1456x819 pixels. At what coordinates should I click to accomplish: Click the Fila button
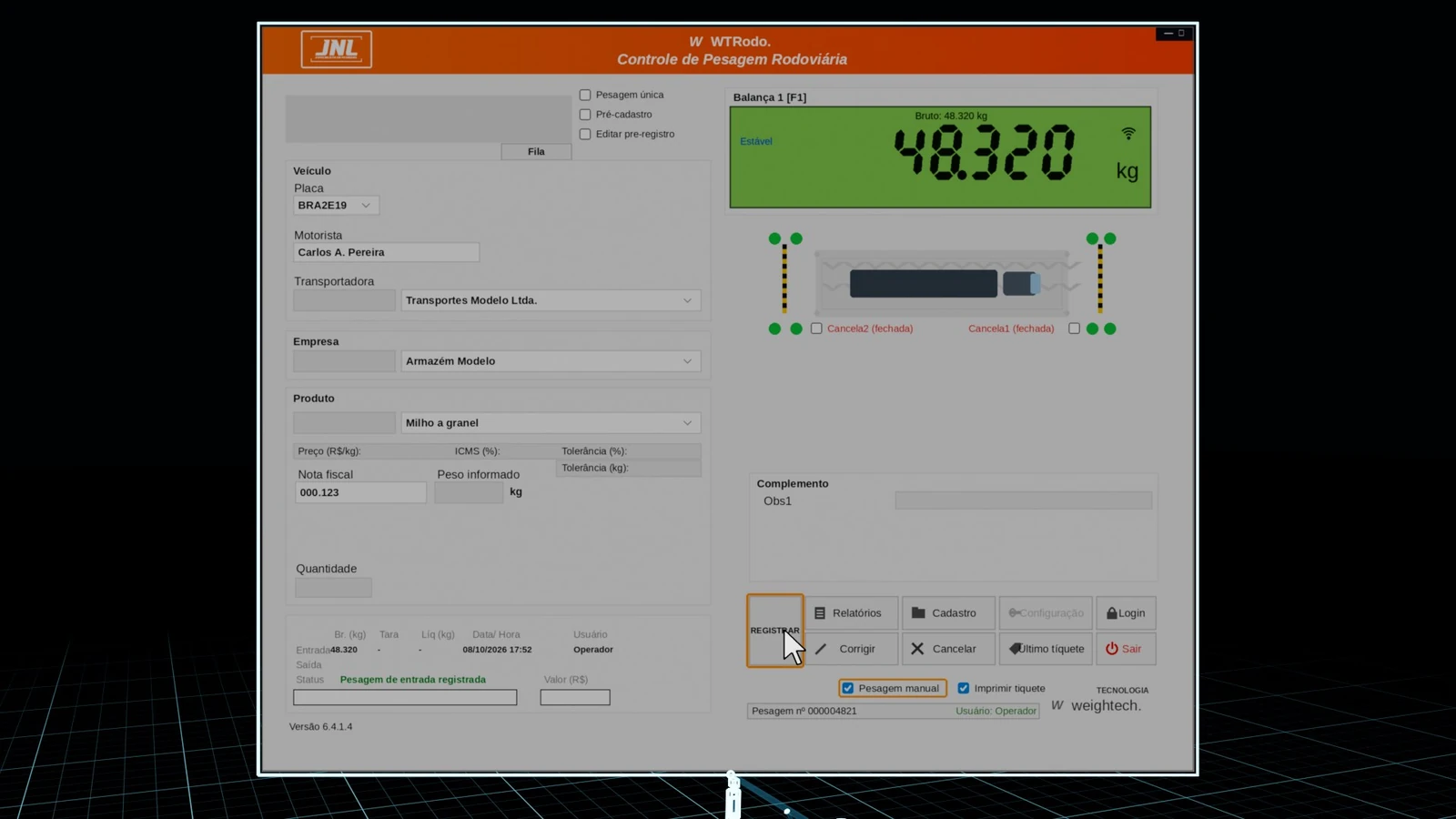click(x=536, y=152)
